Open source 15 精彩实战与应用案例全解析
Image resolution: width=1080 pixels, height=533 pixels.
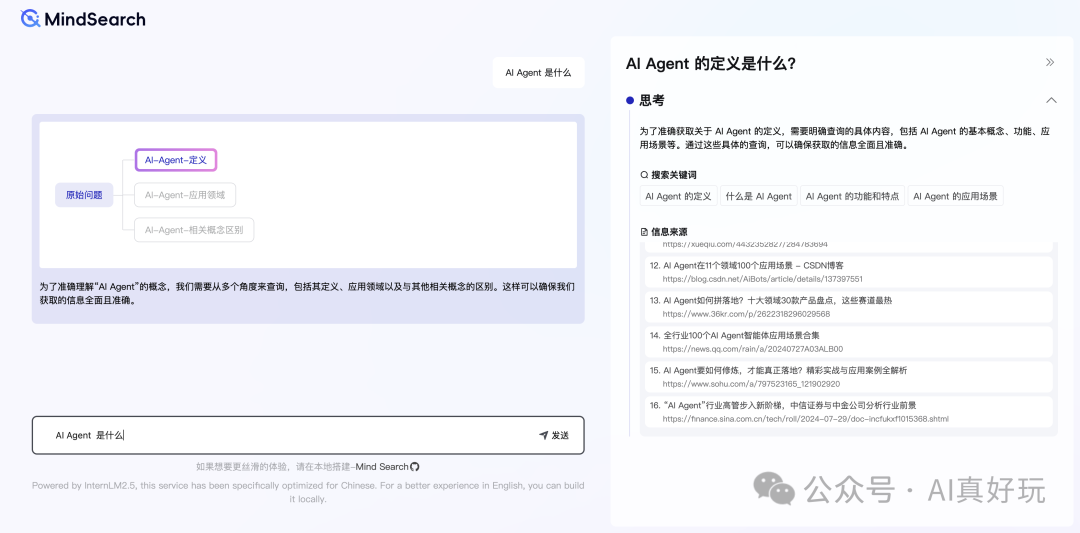[849, 377]
